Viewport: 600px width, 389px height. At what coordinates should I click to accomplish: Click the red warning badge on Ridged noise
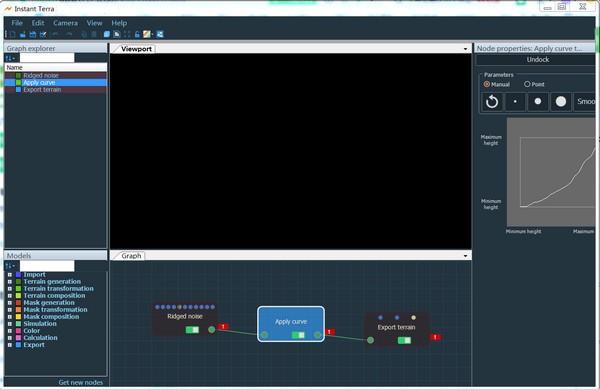[223, 327]
